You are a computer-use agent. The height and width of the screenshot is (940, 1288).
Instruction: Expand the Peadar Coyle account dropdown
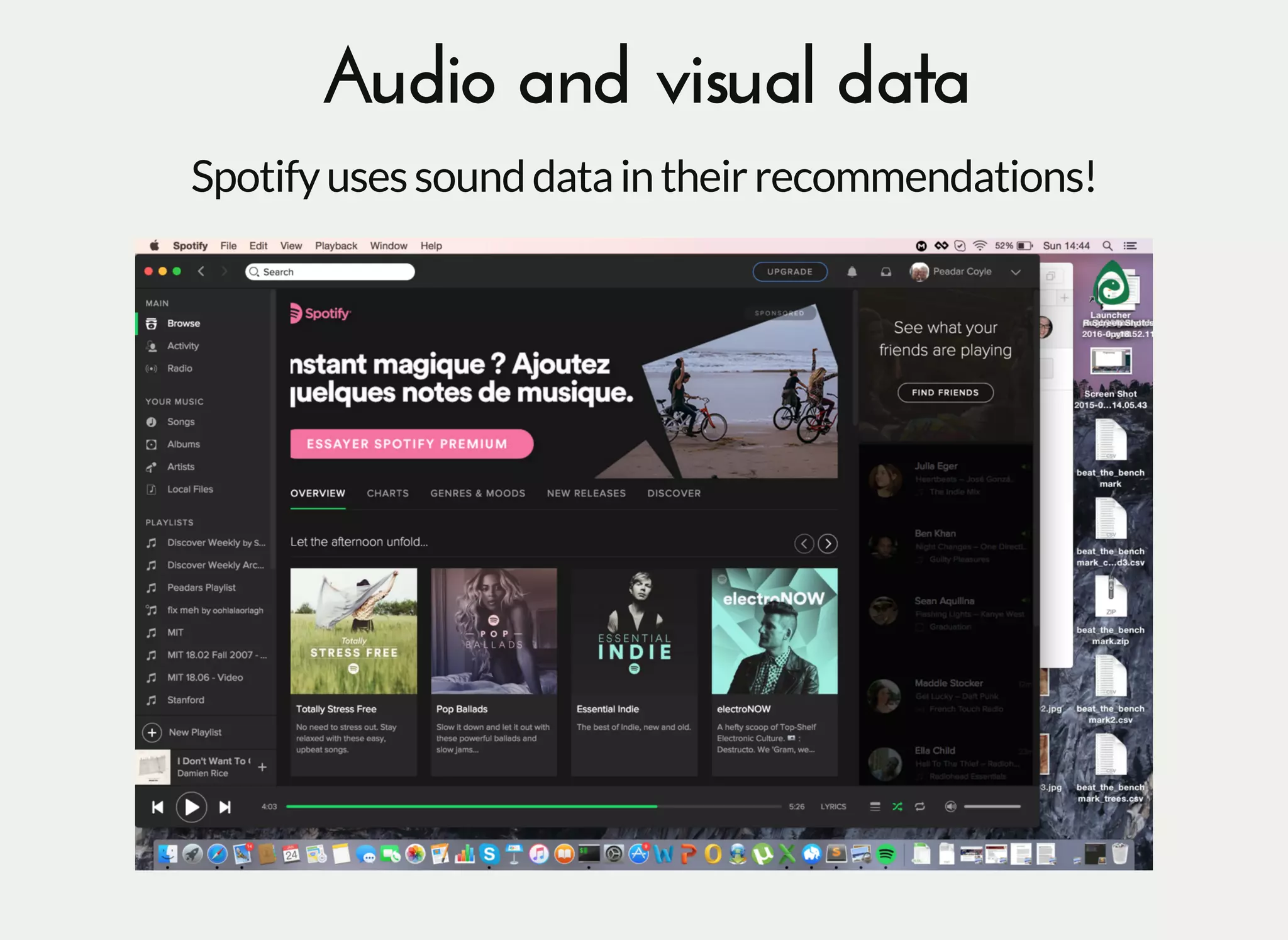(x=1015, y=272)
